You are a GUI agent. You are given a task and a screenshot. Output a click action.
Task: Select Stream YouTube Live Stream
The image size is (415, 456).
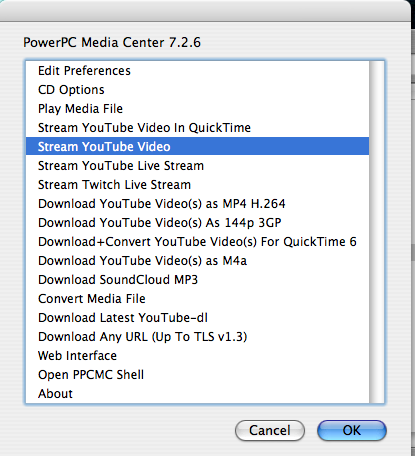pos(197,166)
